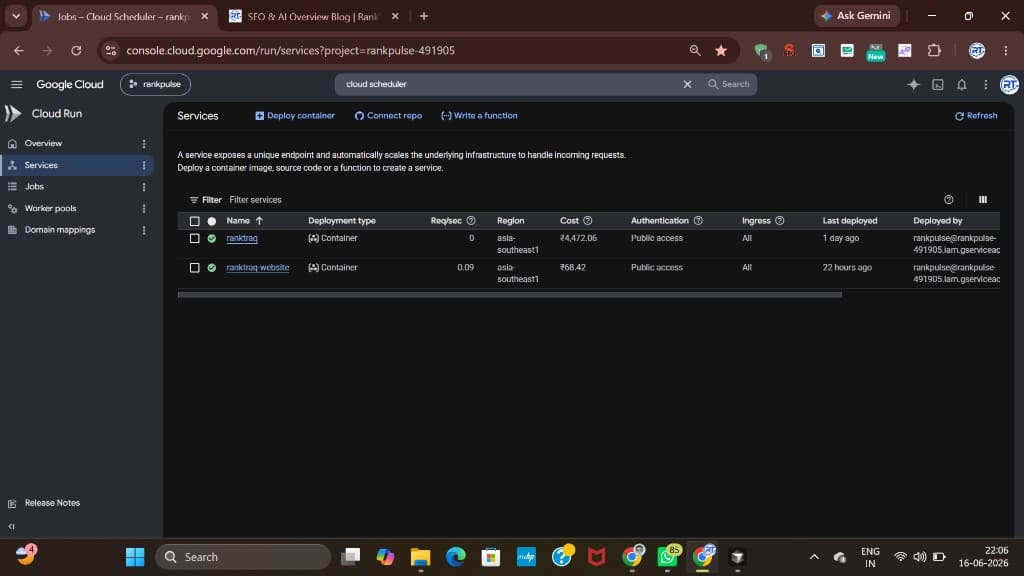Viewport: 1024px width, 576px height.
Task: Open Domain mappings item options menu
Action: pyautogui.click(x=144, y=230)
